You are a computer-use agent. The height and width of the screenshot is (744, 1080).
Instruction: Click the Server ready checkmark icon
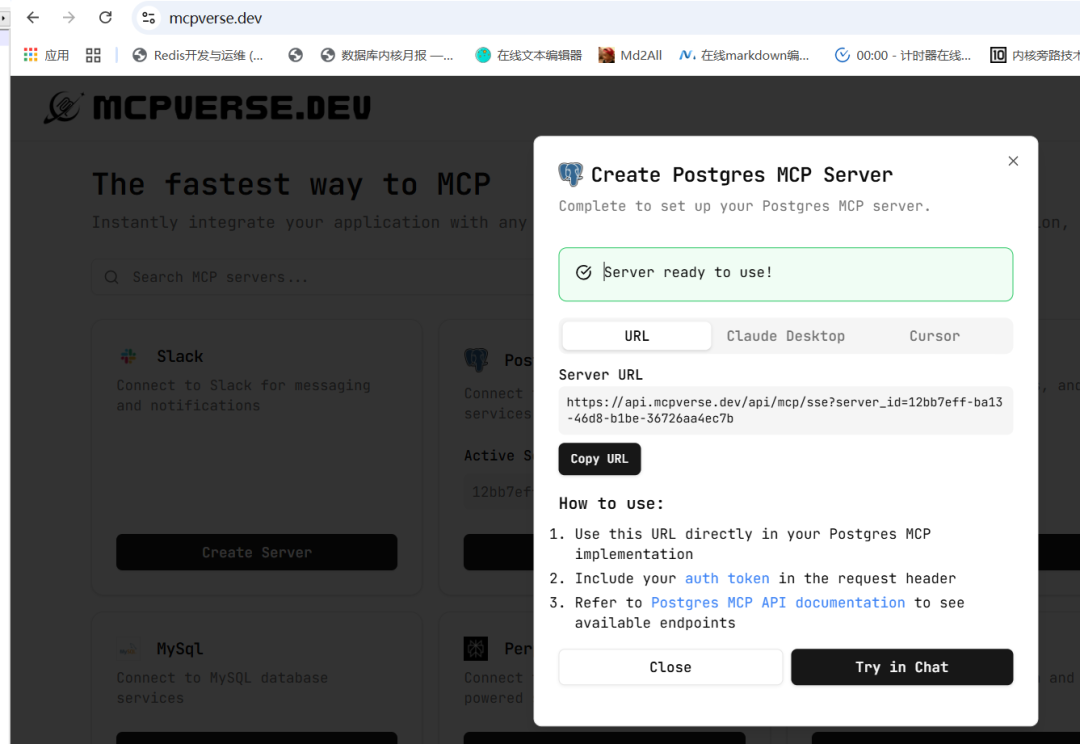(x=583, y=272)
